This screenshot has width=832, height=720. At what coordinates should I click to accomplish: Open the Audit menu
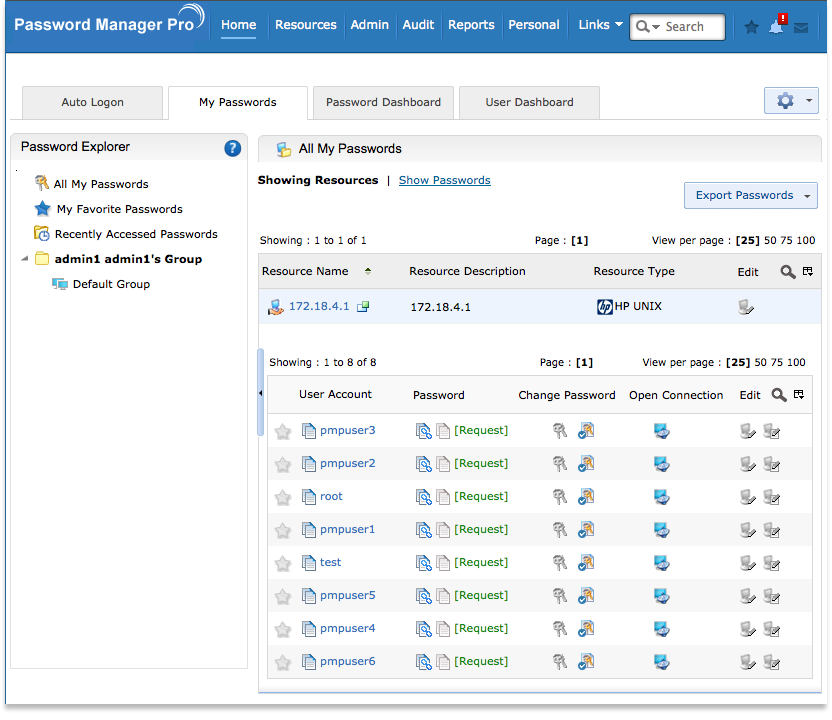pos(418,25)
